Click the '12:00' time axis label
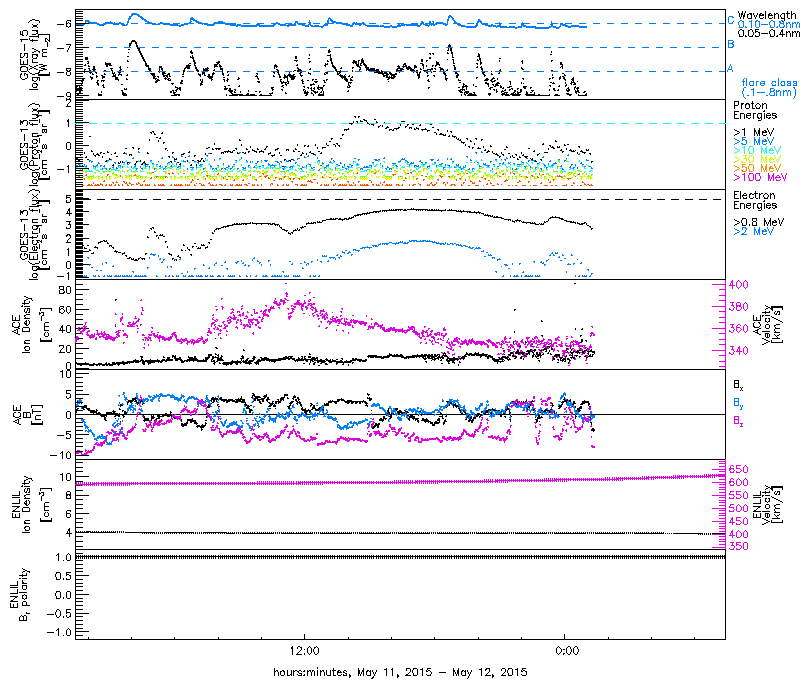The image size is (800, 680). tap(305, 651)
